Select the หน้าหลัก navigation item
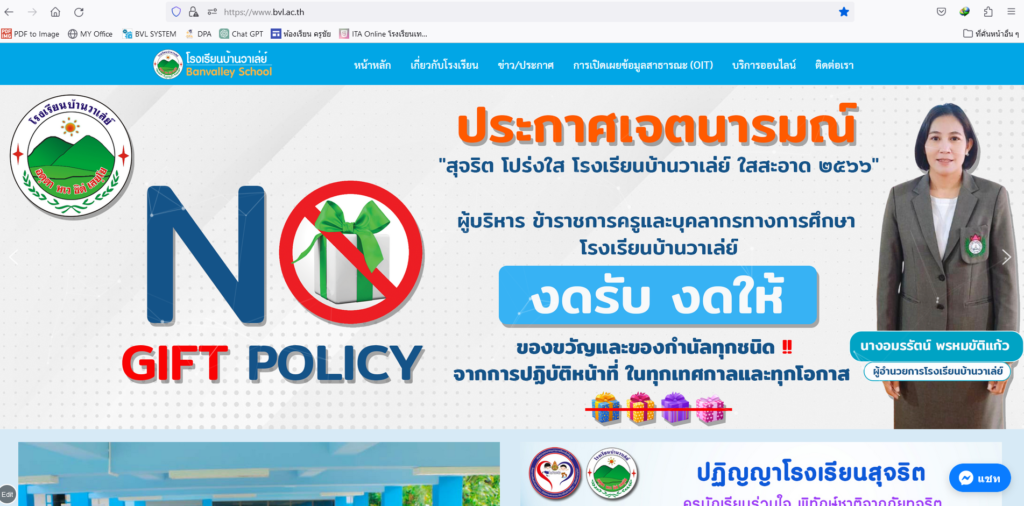 (372, 65)
